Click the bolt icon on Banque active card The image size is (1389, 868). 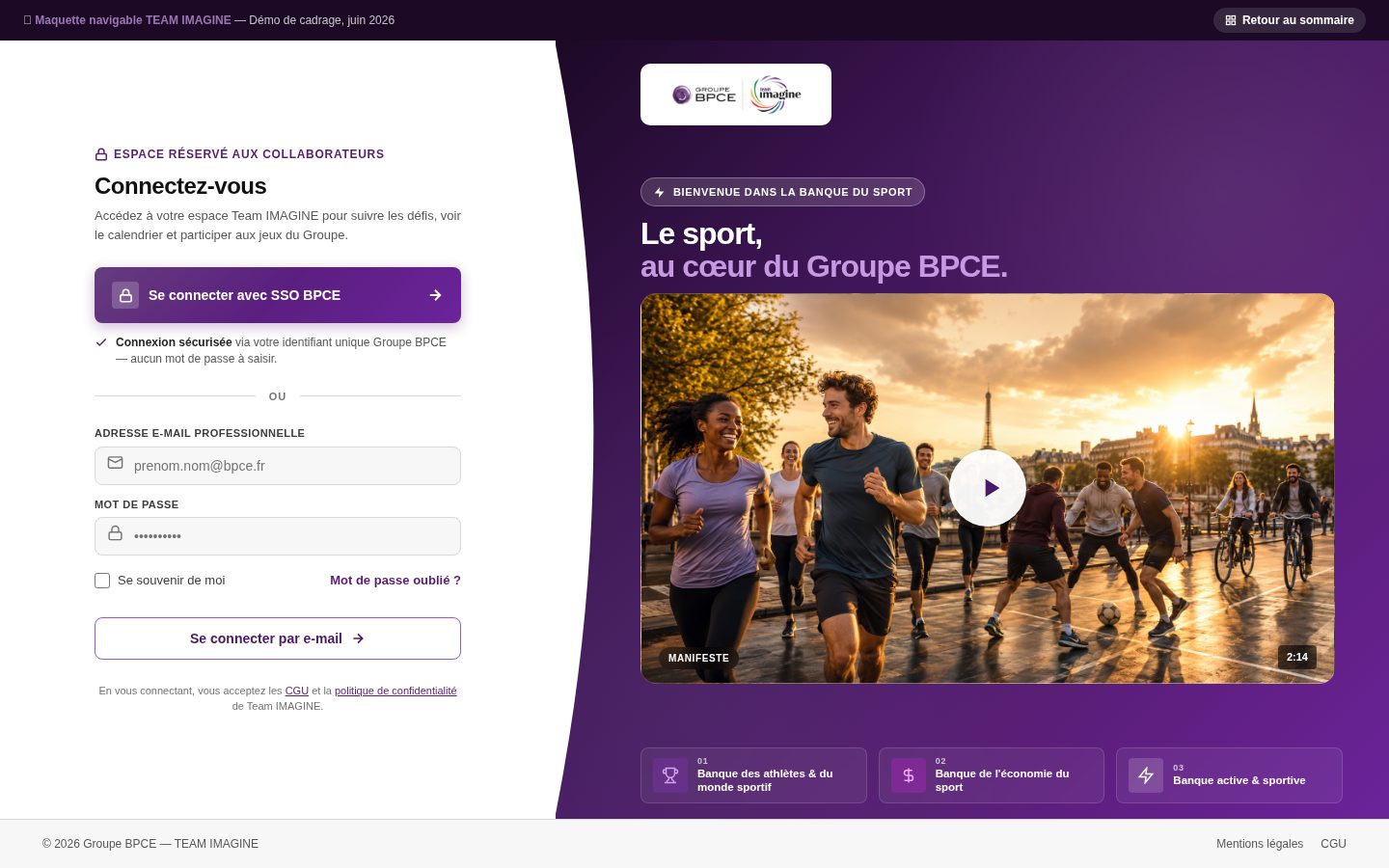coord(1146,775)
